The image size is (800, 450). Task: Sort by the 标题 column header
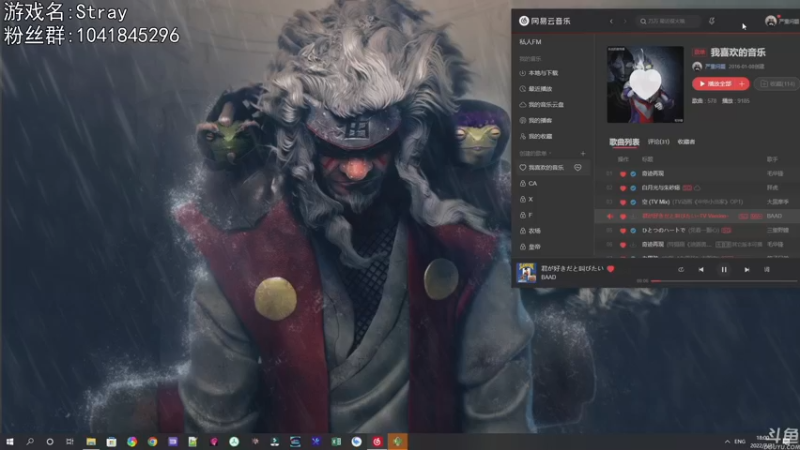(x=647, y=159)
